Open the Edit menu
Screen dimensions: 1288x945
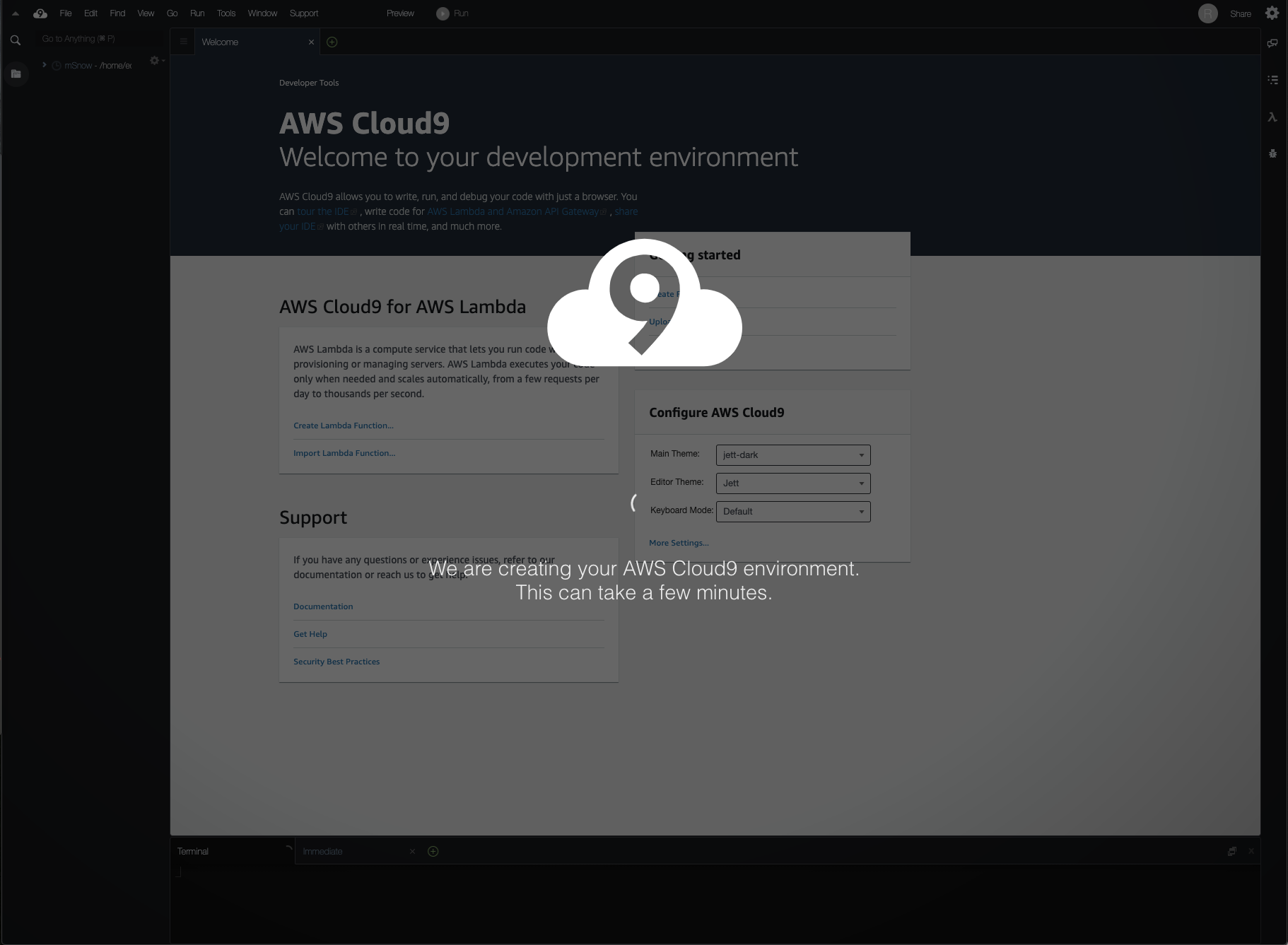coord(90,13)
